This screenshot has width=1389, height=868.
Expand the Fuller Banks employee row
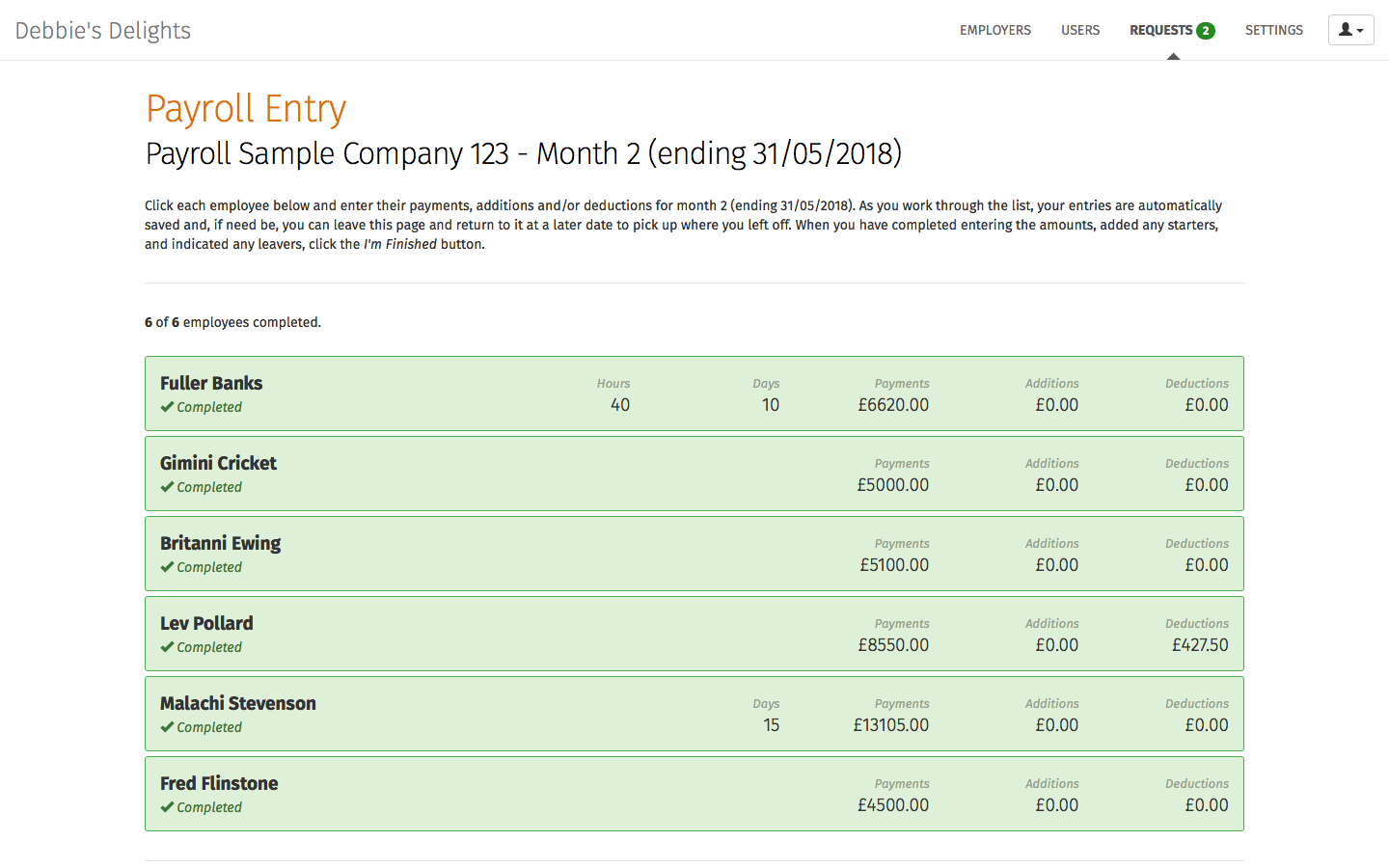click(211, 383)
